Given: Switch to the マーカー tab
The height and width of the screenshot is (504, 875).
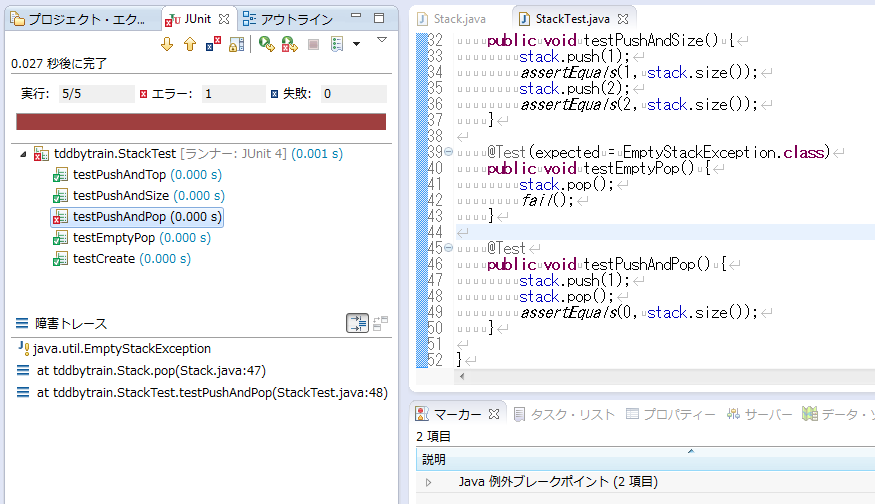Looking at the screenshot, I should 458,414.
